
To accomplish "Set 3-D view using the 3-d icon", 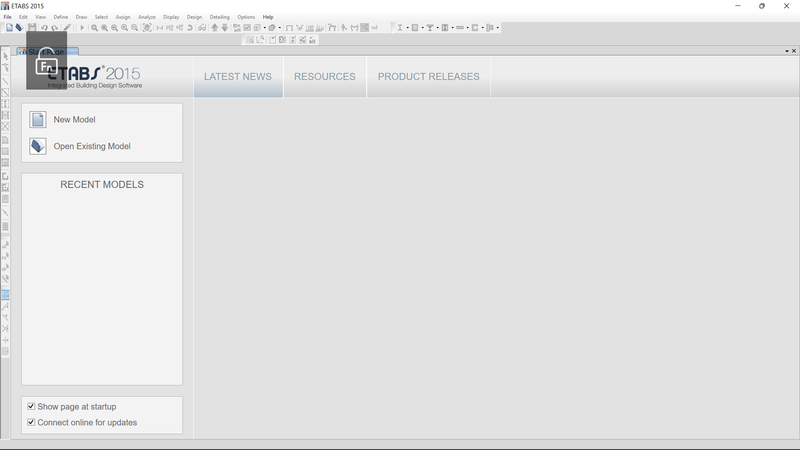I will [x=159, y=28].
